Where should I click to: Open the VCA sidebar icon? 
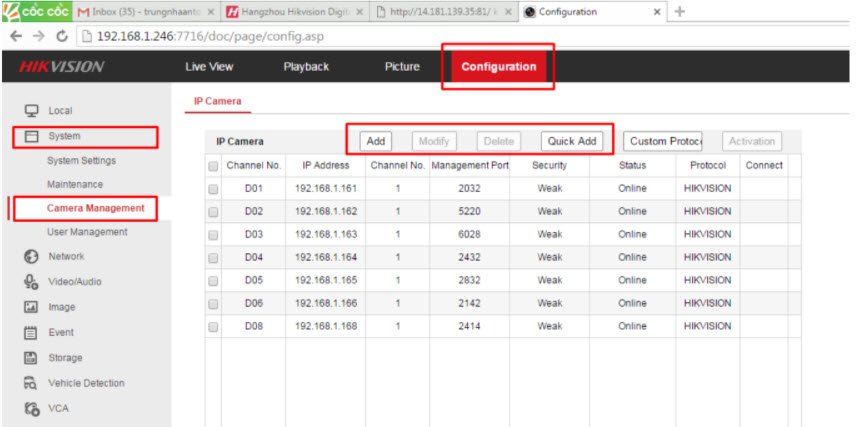tap(31, 408)
